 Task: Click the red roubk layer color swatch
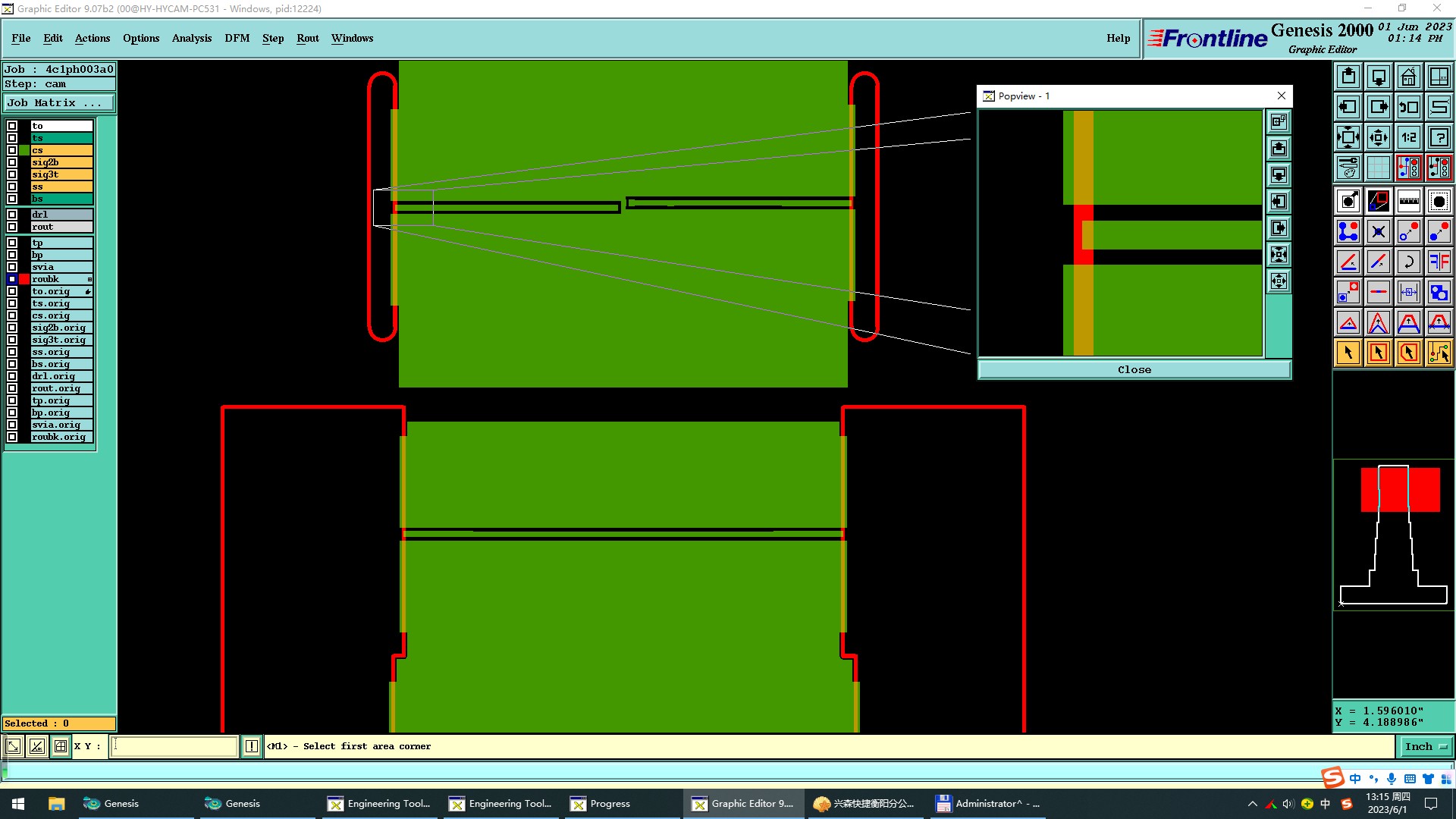coord(24,279)
